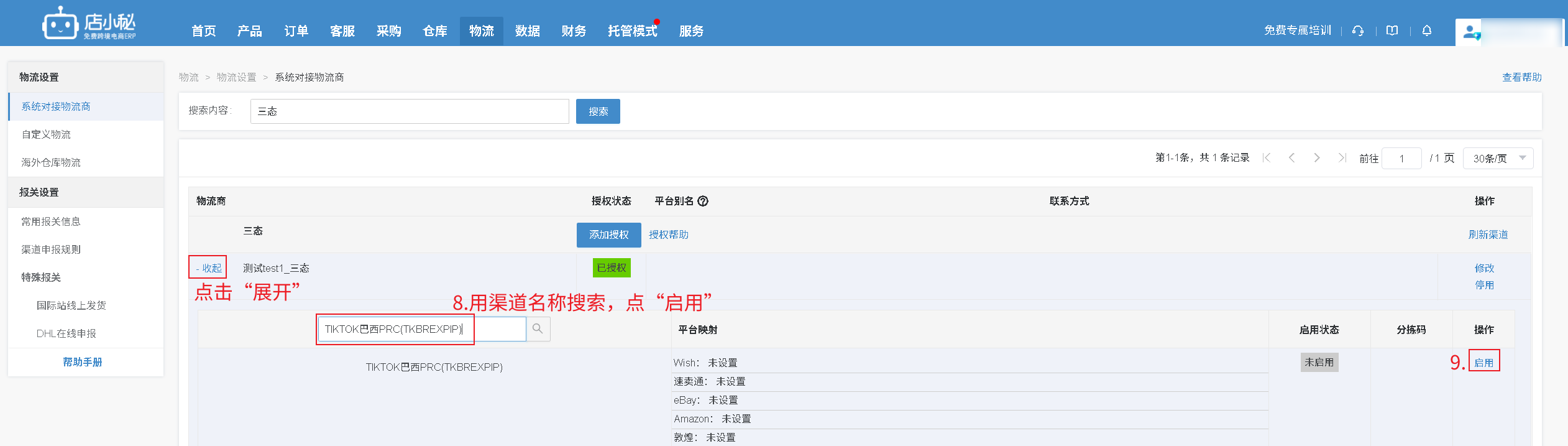
Task: Go to the previous page arrow
Action: click(1291, 158)
